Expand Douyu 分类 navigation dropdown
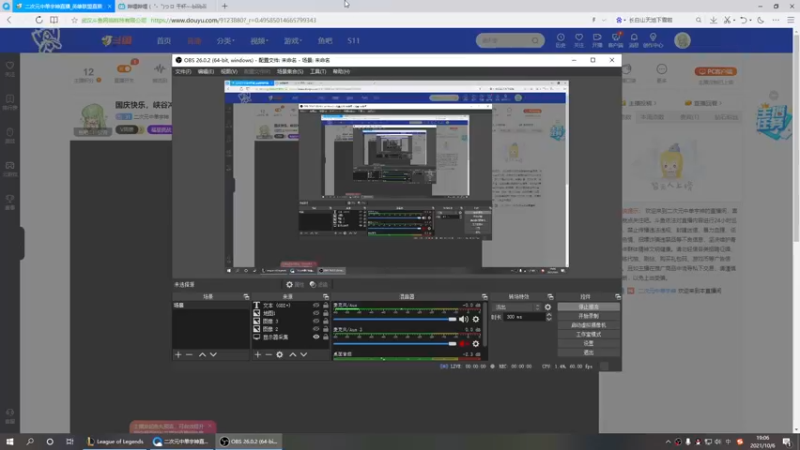800x450 pixels. [225, 40]
